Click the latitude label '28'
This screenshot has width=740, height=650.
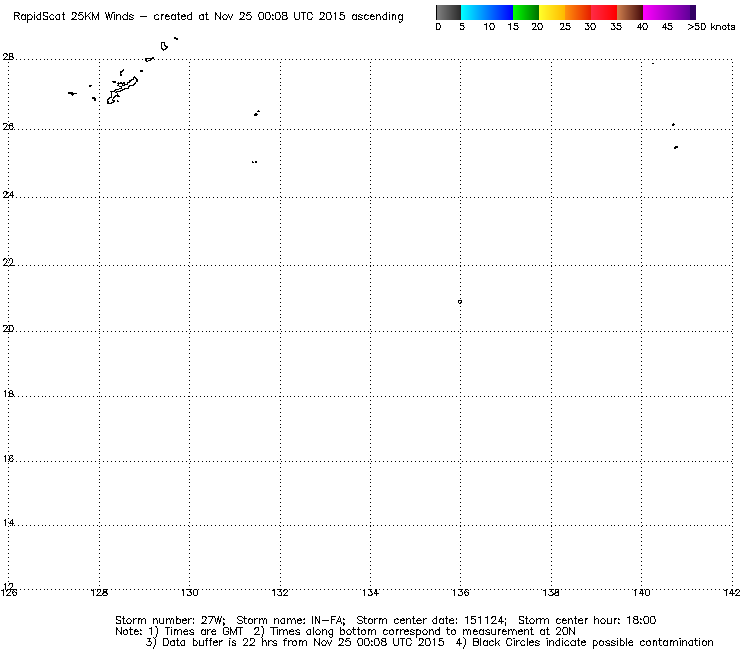pyautogui.click(x=8, y=57)
